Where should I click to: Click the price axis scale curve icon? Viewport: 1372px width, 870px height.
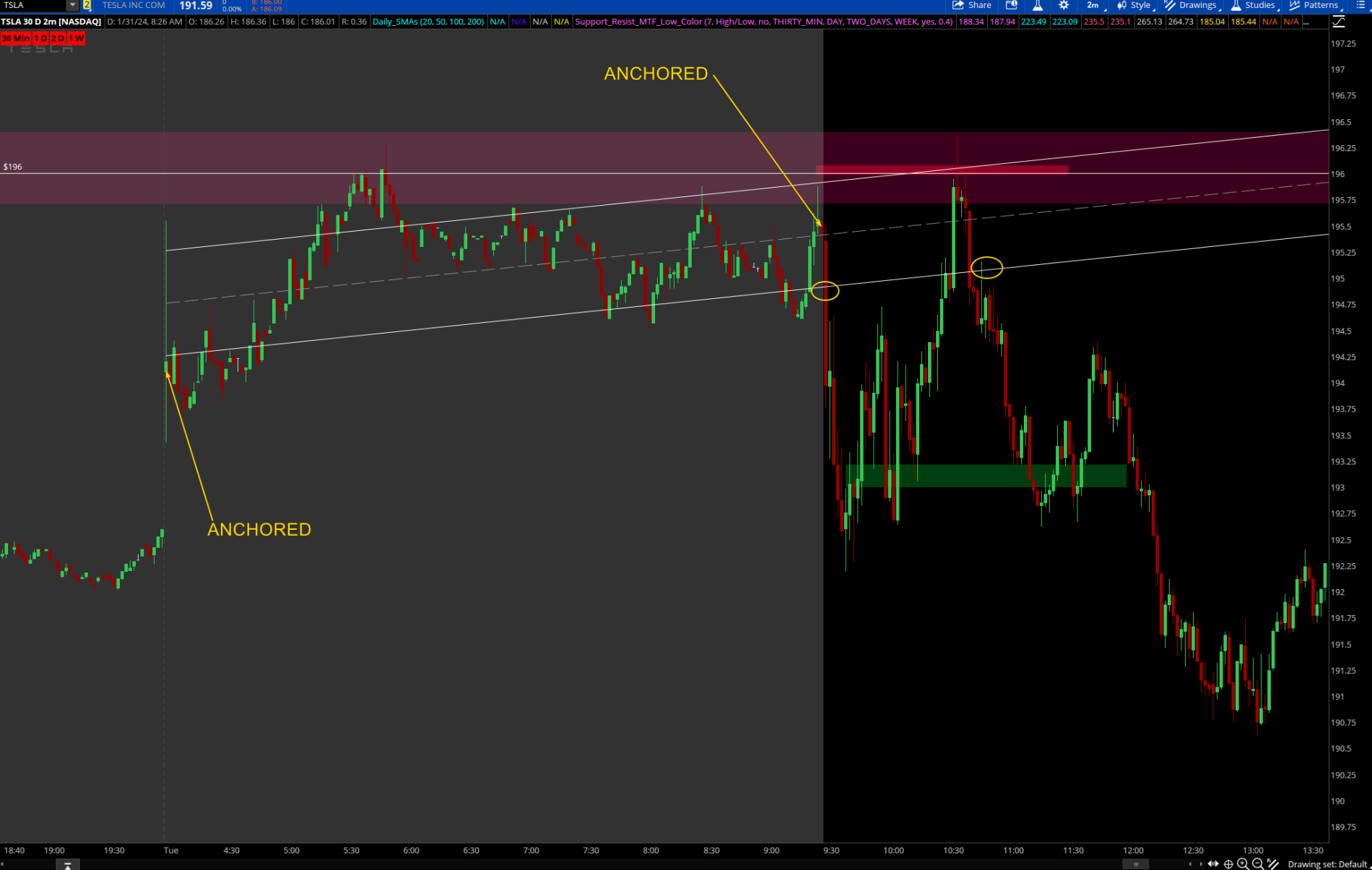tap(1338, 22)
